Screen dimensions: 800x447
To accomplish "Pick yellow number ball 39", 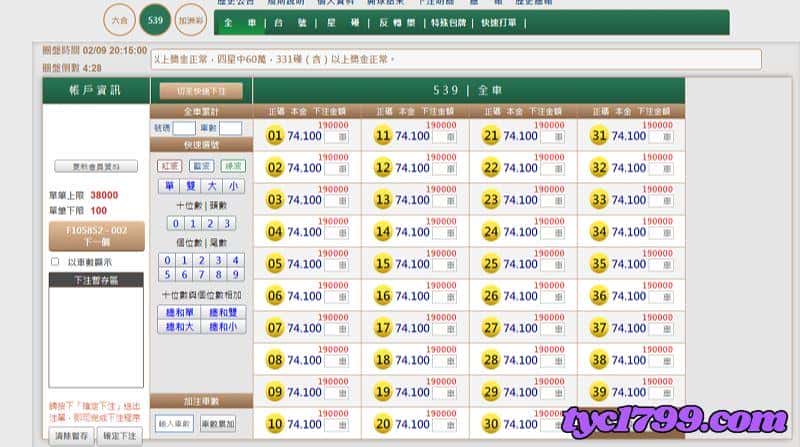I will pos(599,392).
